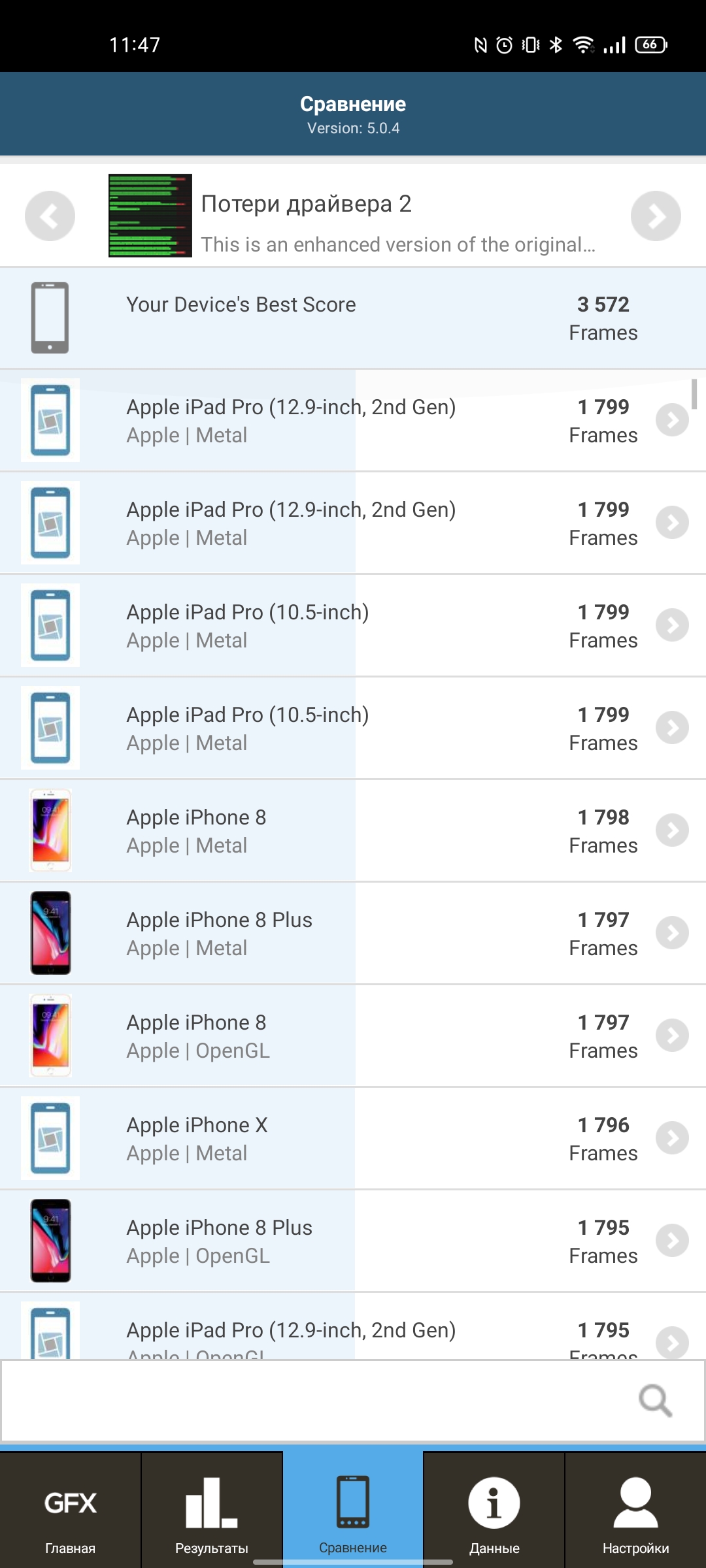Switch to Результаты tab
Image resolution: width=706 pixels, height=1568 pixels.
pos(211,1511)
